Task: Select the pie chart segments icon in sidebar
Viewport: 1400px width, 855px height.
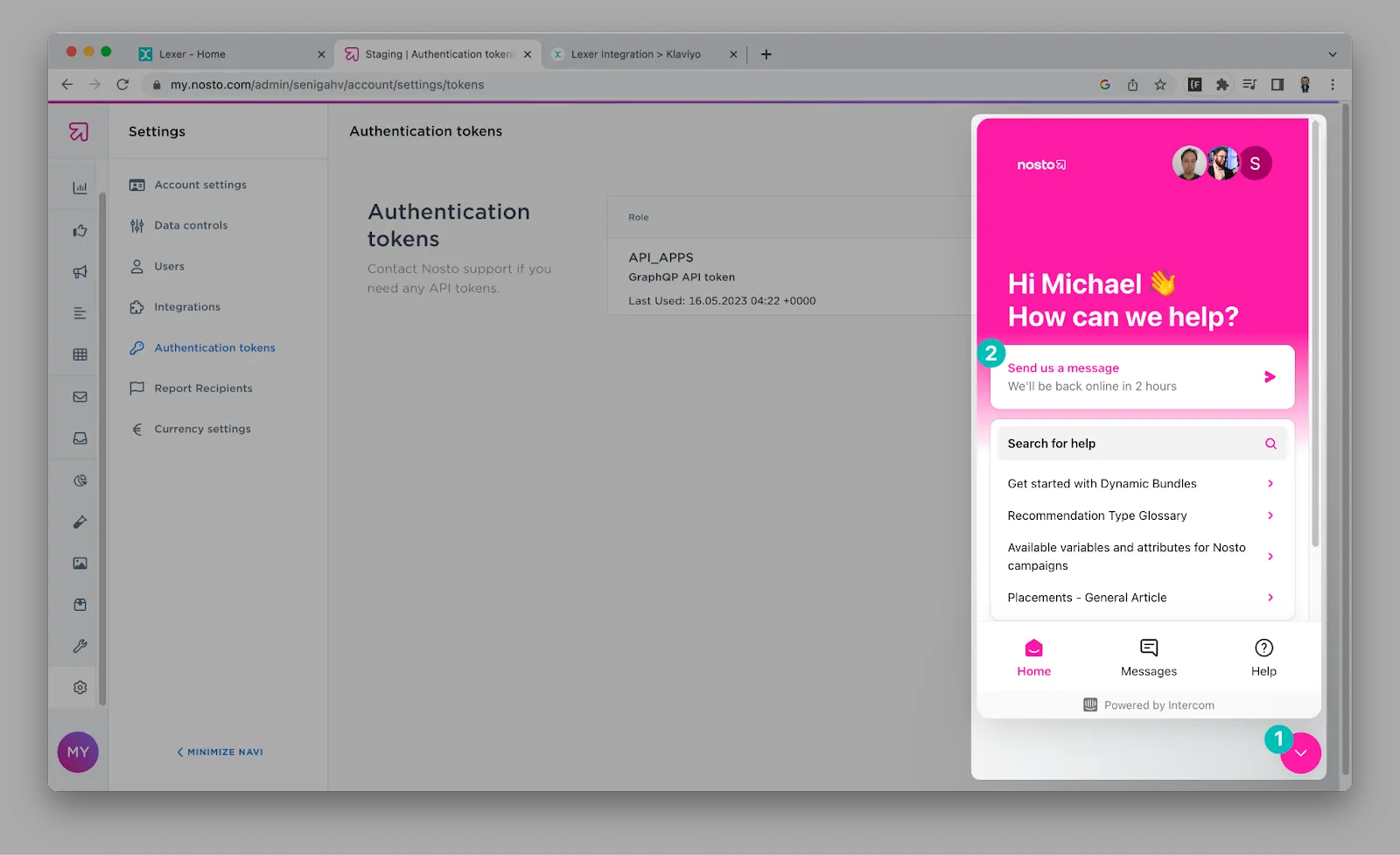Action: [x=80, y=480]
